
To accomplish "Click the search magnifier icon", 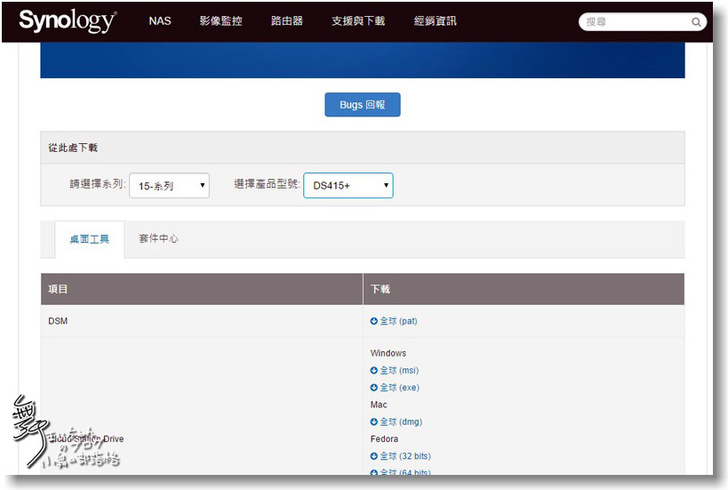I will (696, 21).
